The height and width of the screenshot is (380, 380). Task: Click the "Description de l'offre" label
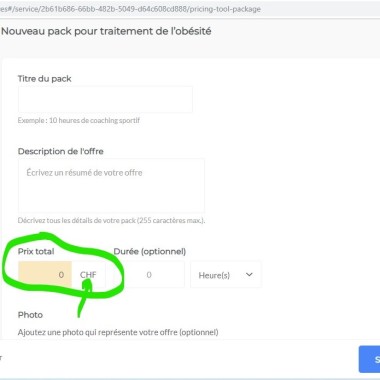coord(61,151)
